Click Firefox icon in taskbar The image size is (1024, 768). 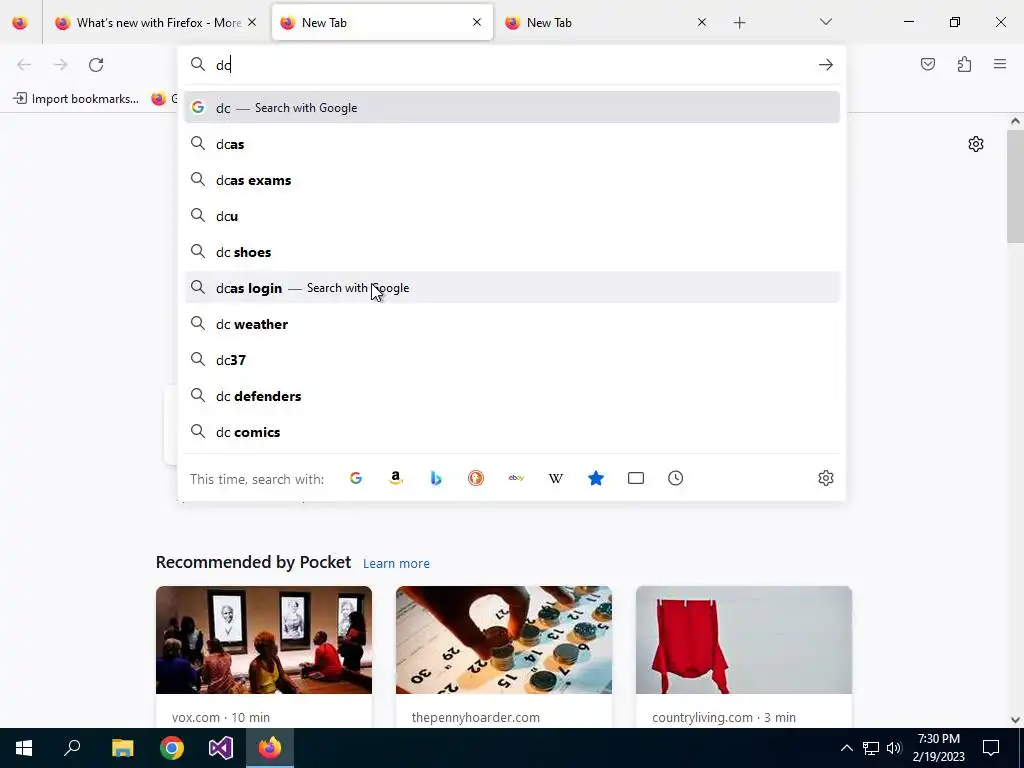[270, 748]
